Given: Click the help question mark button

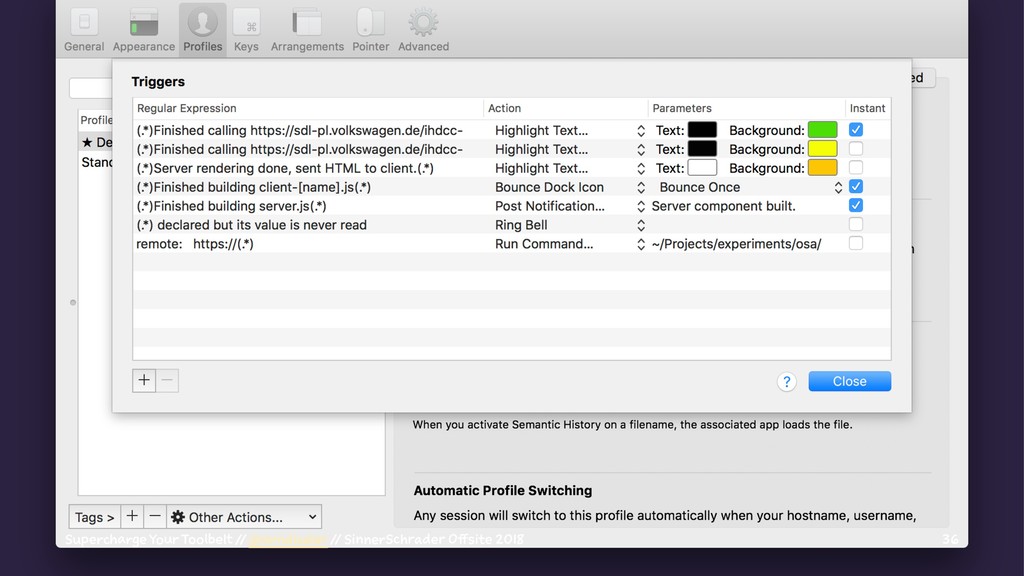Looking at the screenshot, I should point(787,381).
